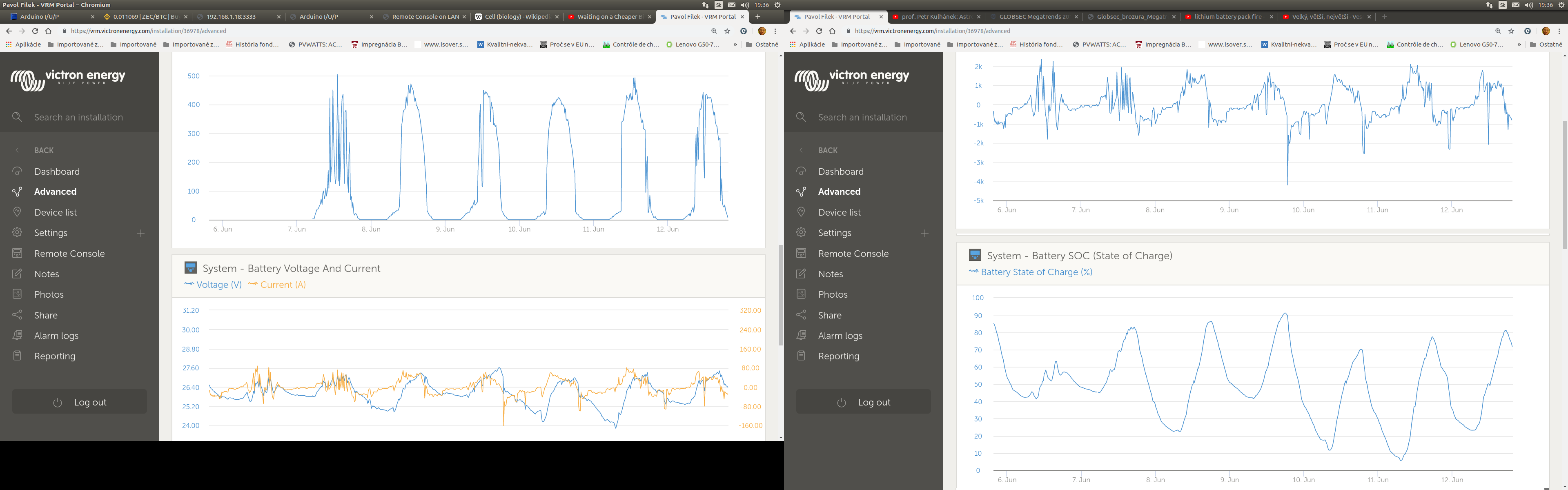Click the Victron Energy logo in right window
1568x490 pixels.
[x=851, y=80]
